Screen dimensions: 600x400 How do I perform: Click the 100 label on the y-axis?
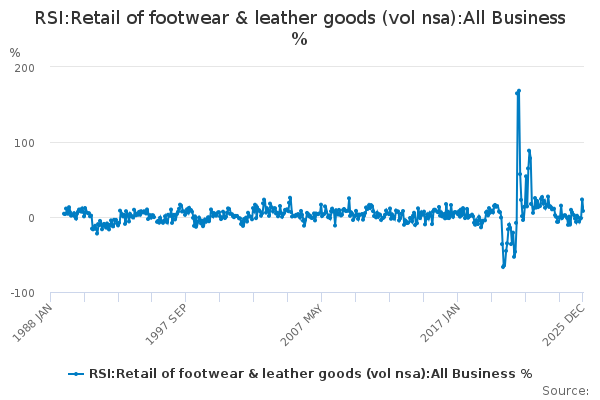25,142
